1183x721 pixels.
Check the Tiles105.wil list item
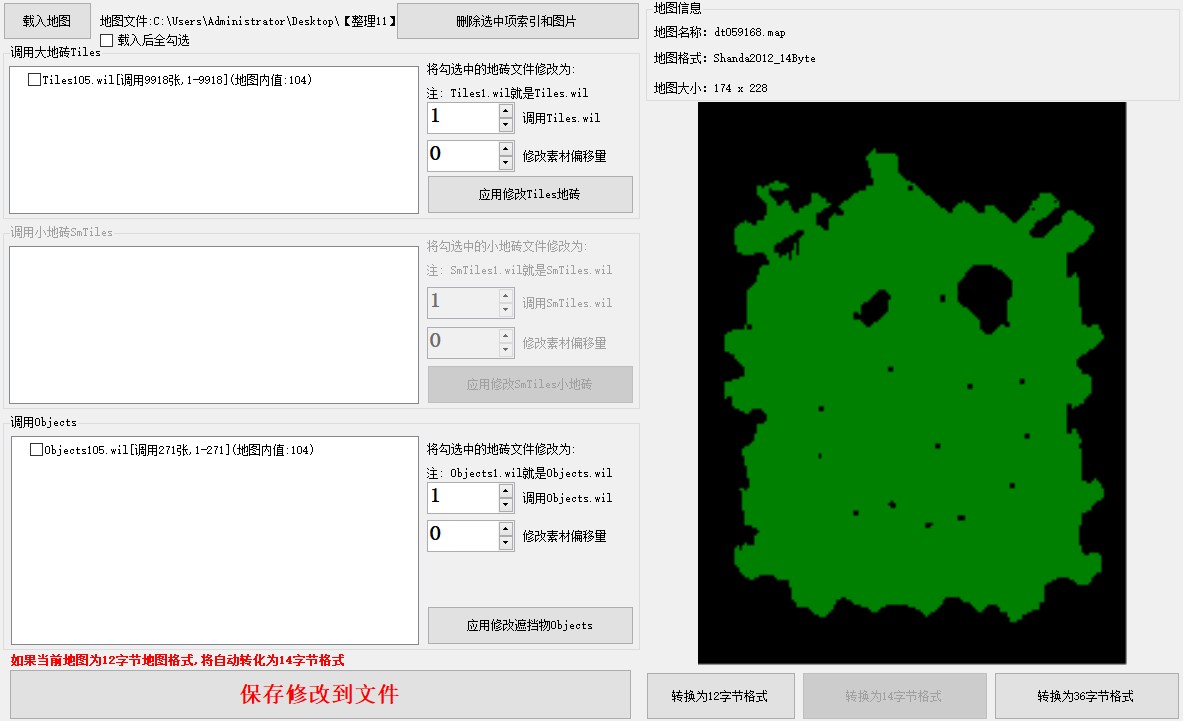pos(35,80)
